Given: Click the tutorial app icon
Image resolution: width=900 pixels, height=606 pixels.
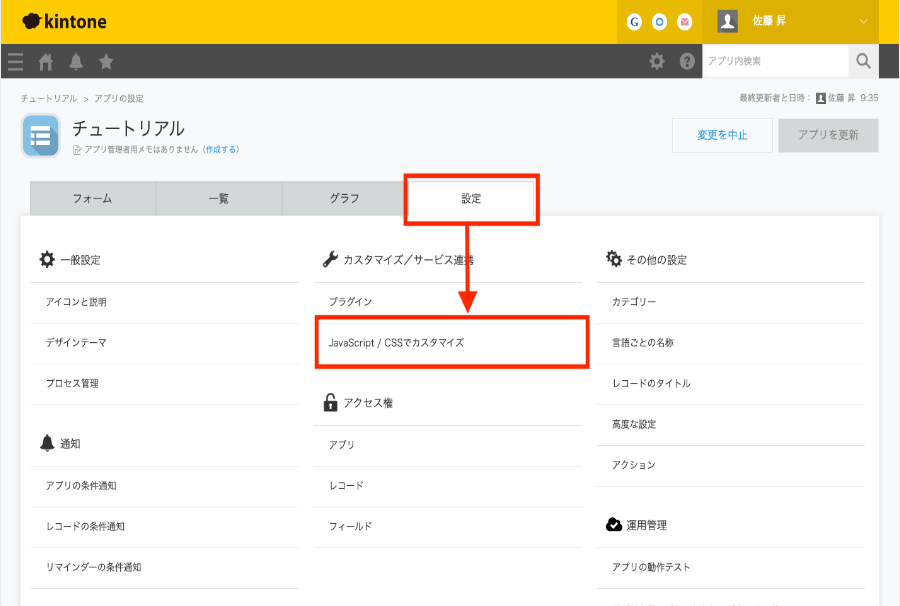Looking at the screenshot, I should 41,136.
